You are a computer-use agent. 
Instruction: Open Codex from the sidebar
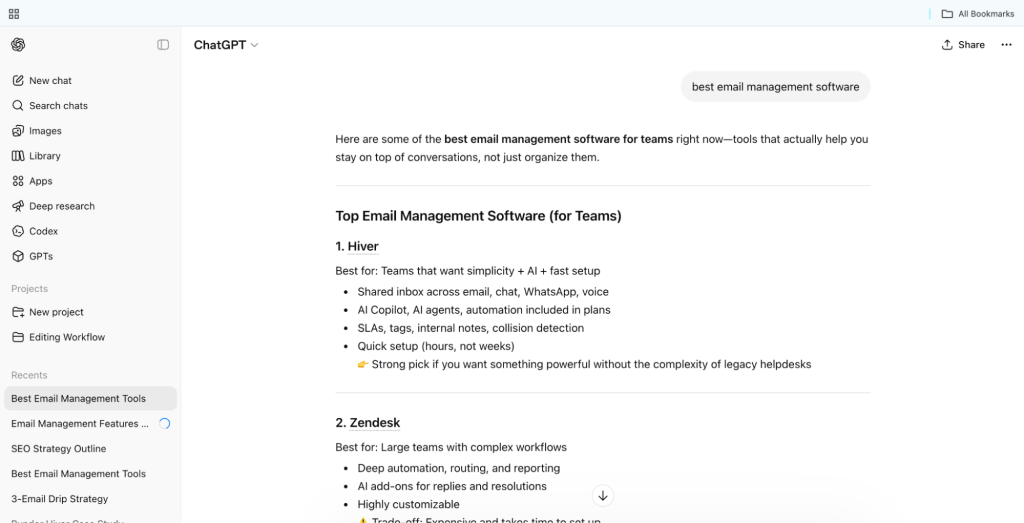click(90, 231)
